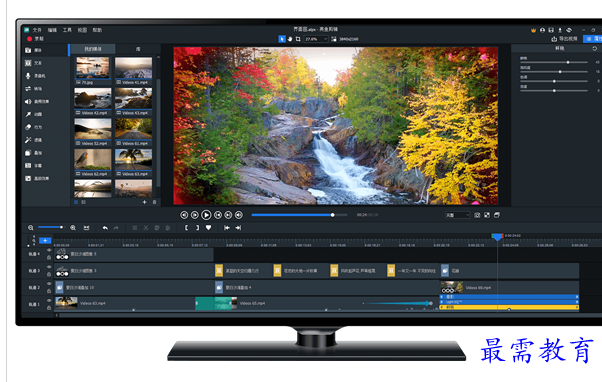
Task: Select the 我的媒体 tab
Action: pyautogui.click(x=93, y=49)
